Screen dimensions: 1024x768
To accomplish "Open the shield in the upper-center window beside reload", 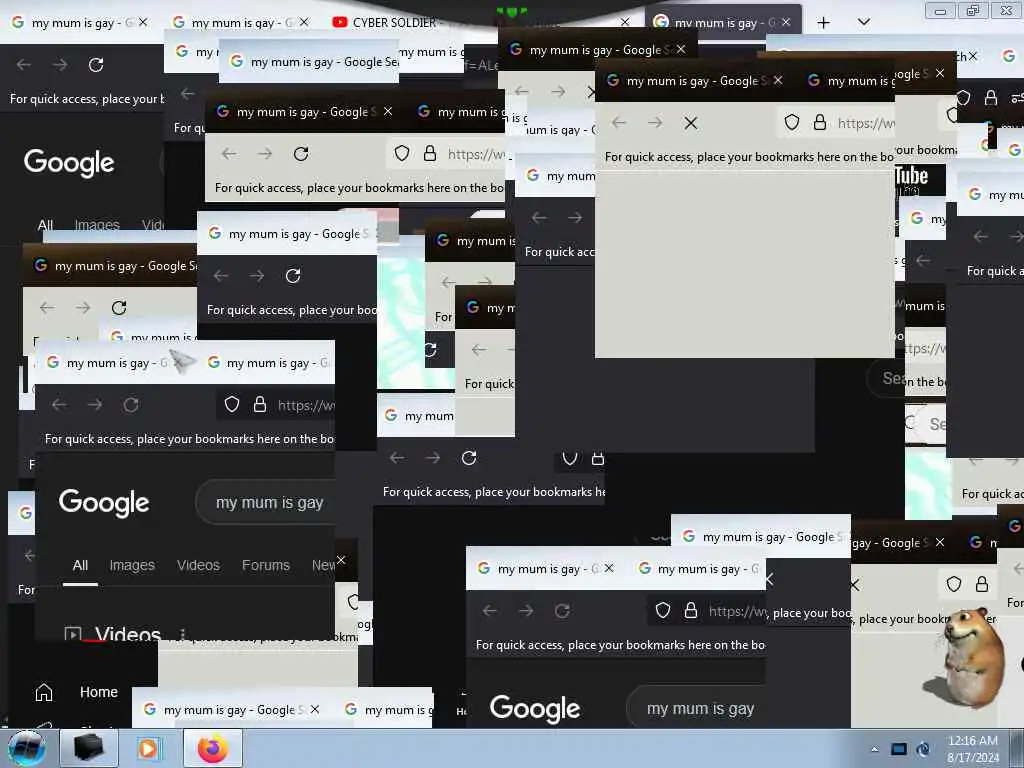I will (402, 153).
